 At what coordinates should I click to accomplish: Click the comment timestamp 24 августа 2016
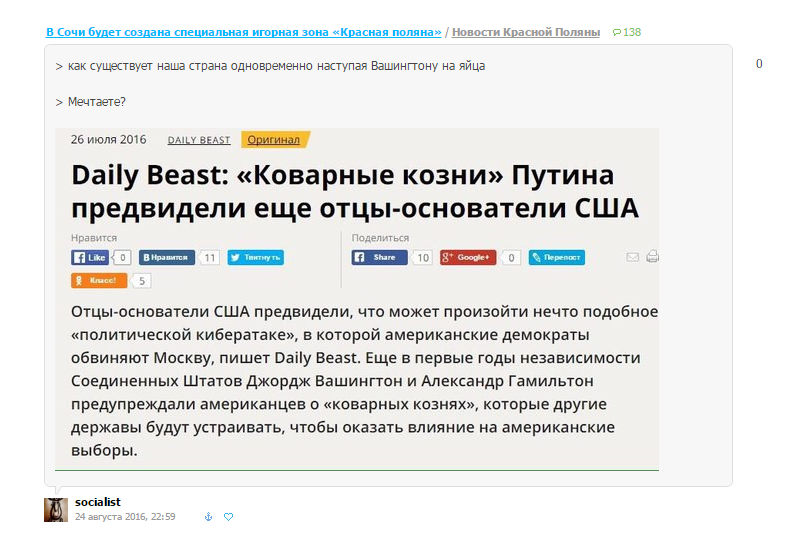[x=125, y=517]
